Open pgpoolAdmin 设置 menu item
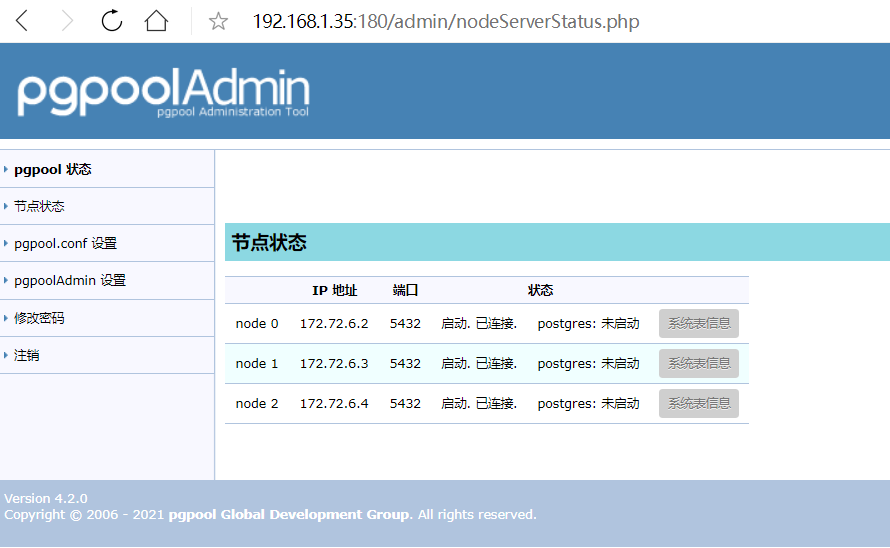 (x=70, y=281)
